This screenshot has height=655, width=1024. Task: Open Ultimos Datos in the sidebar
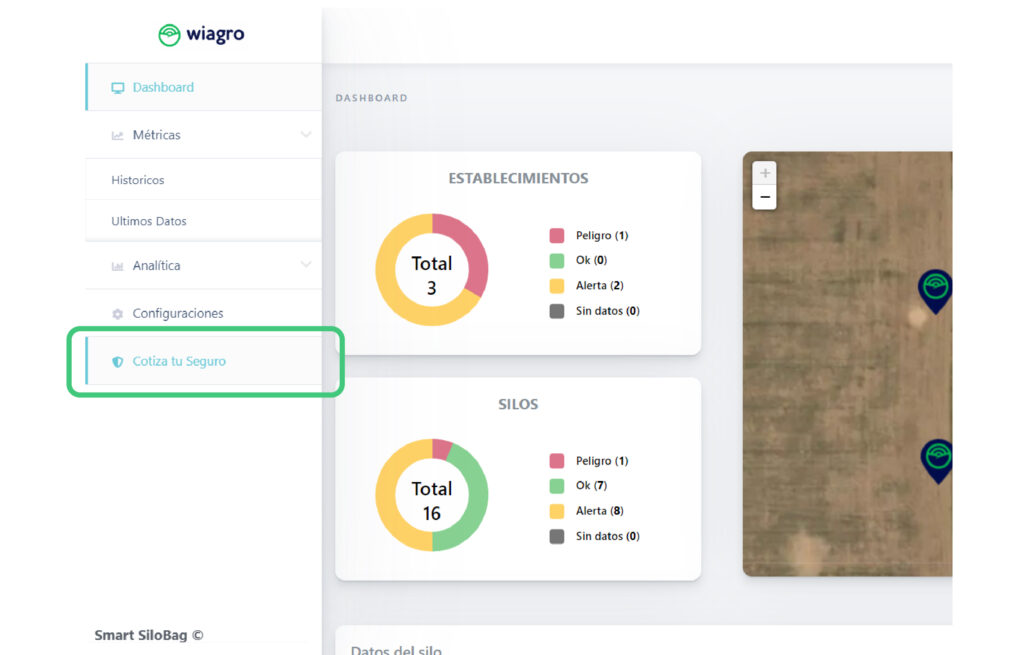pyautogui.click(x=204, y=221)
